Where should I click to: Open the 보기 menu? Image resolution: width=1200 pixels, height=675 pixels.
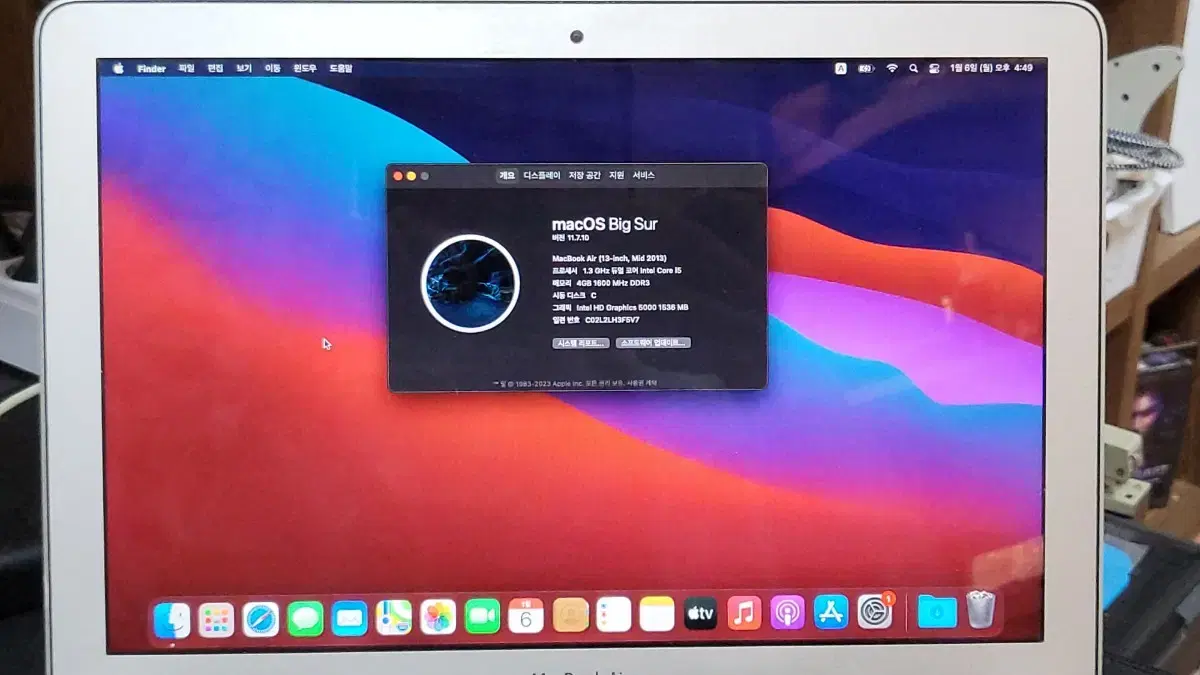tap(244, 69)
